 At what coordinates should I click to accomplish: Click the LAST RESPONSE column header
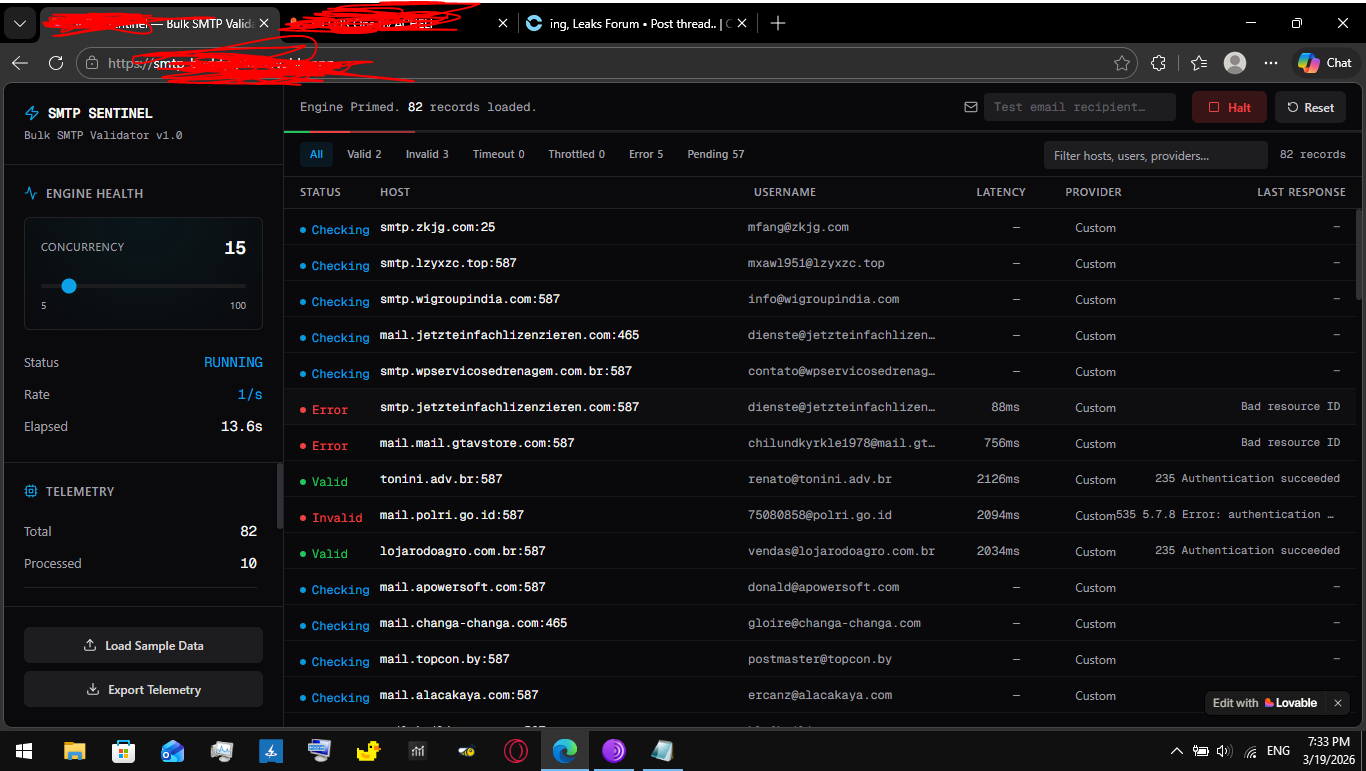point(1301,192)
